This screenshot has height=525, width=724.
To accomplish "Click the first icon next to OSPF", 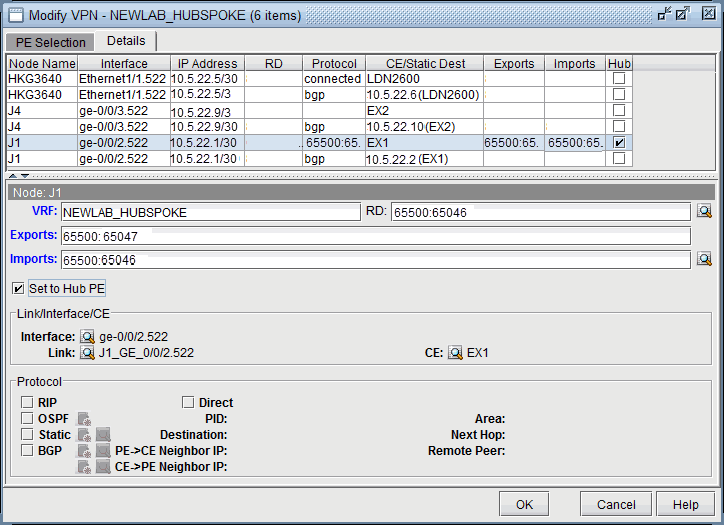I will point(85,419).
